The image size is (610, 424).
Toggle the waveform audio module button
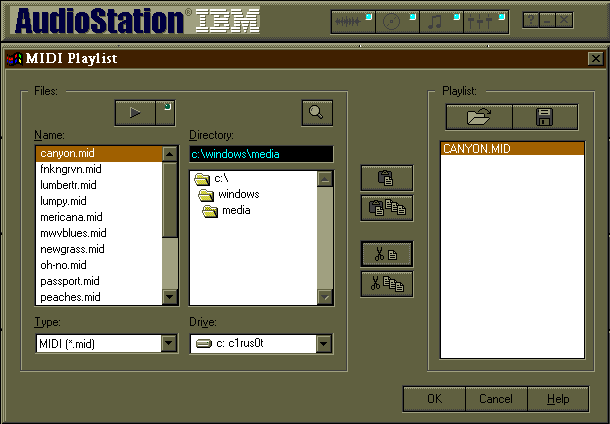tap(349, 20)
